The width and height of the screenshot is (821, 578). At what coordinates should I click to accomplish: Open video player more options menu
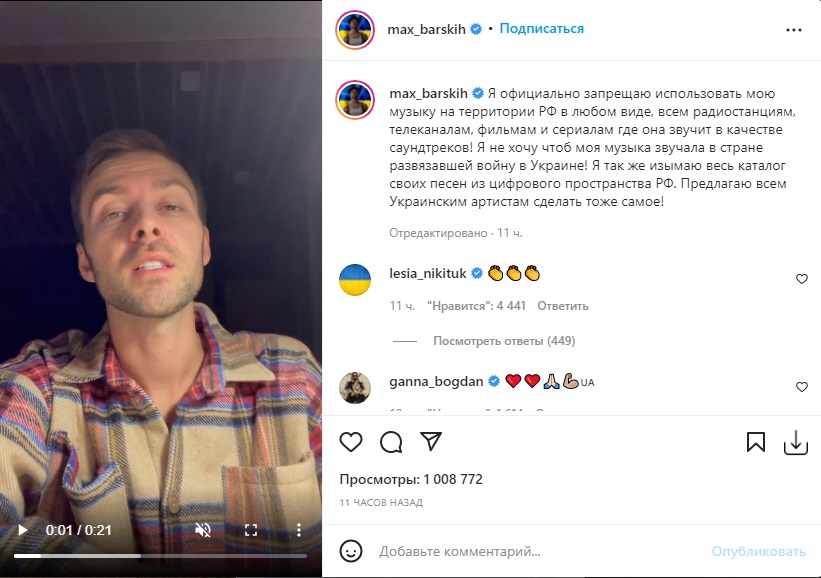(x=298, y=530)
